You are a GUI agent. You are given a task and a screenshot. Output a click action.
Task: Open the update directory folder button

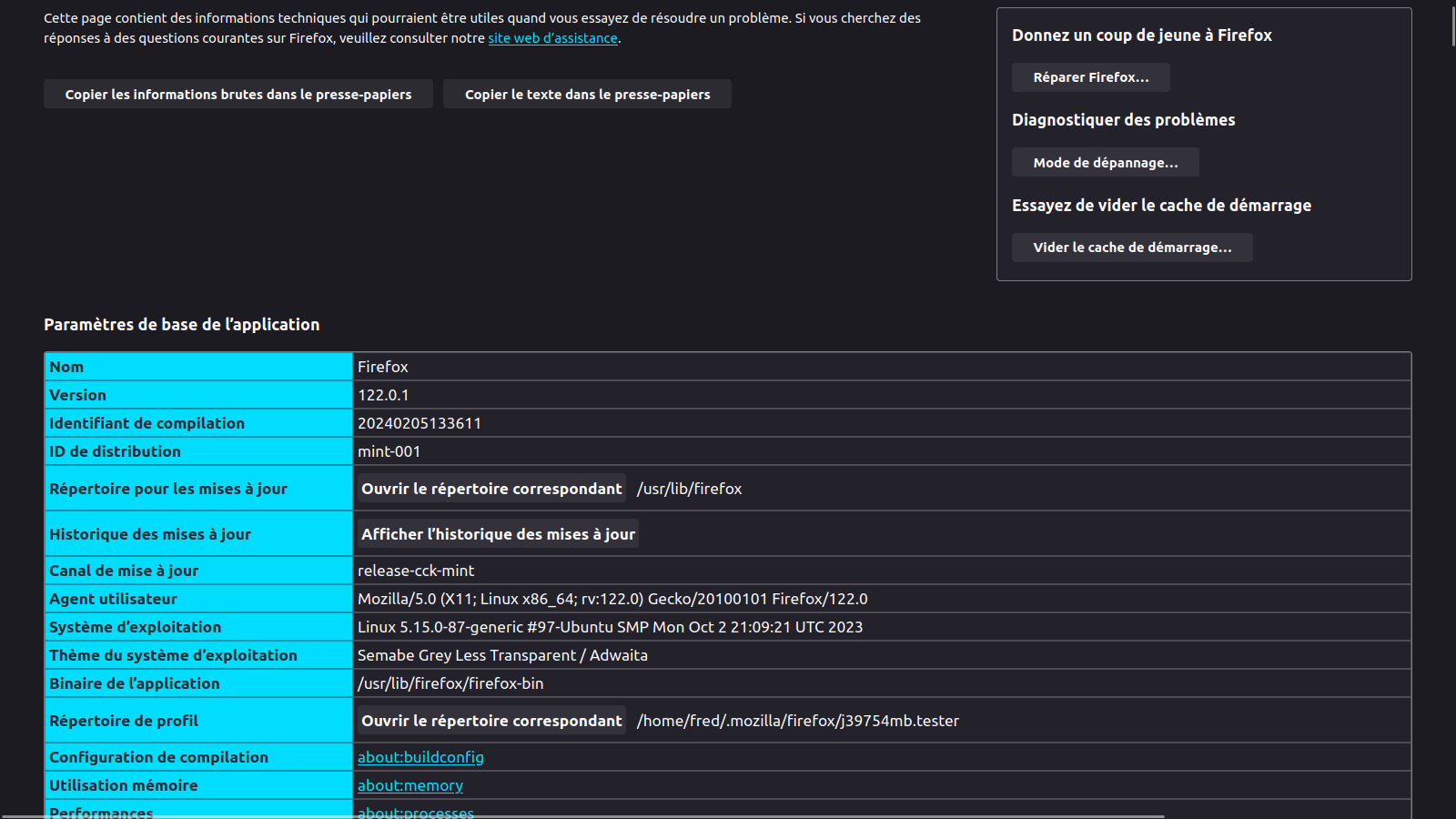491,489
